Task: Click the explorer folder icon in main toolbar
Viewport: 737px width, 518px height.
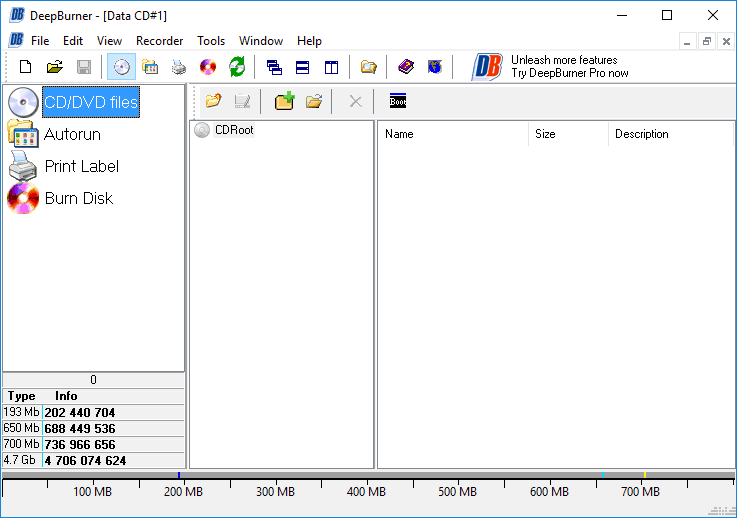Action: (x=368, y=67)
